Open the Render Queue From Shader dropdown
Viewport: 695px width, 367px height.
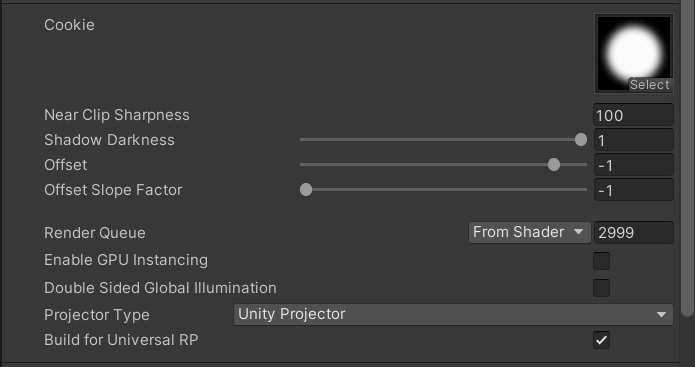[x=530, y=232]
